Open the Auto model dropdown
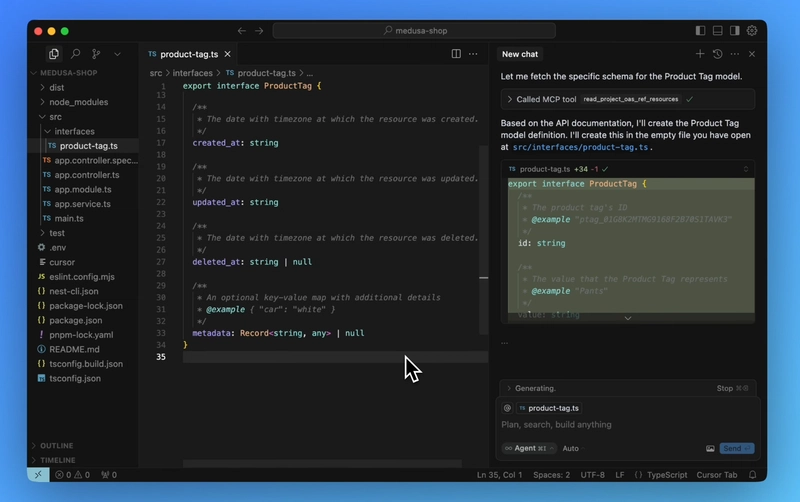This screenshot has width=800, height=502. [573, 448]
